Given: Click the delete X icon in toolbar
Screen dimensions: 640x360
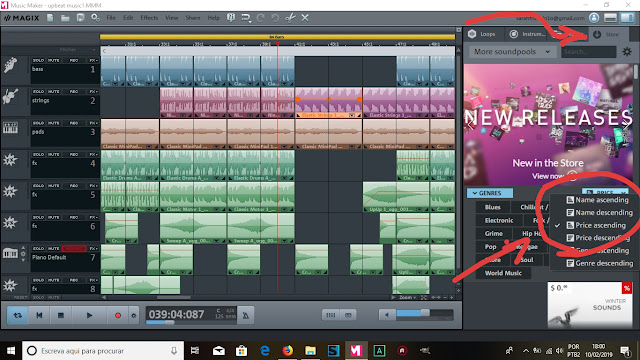Looking at the screenshot, I should pyautogui.click(x=305, y=18).
